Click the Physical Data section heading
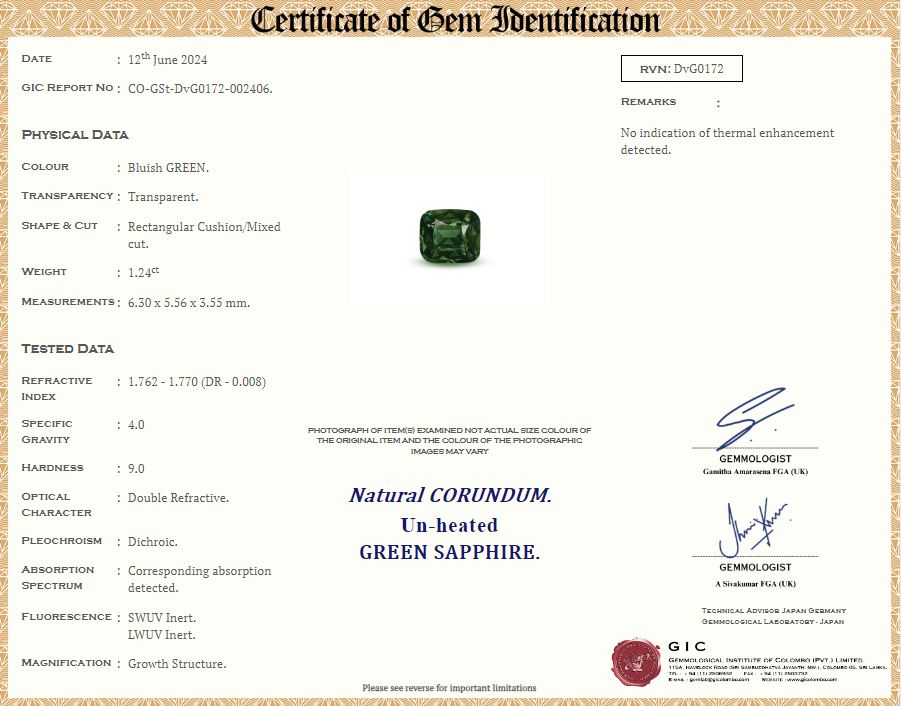Viewport: 901px width, 706px height. click(75, 135)
